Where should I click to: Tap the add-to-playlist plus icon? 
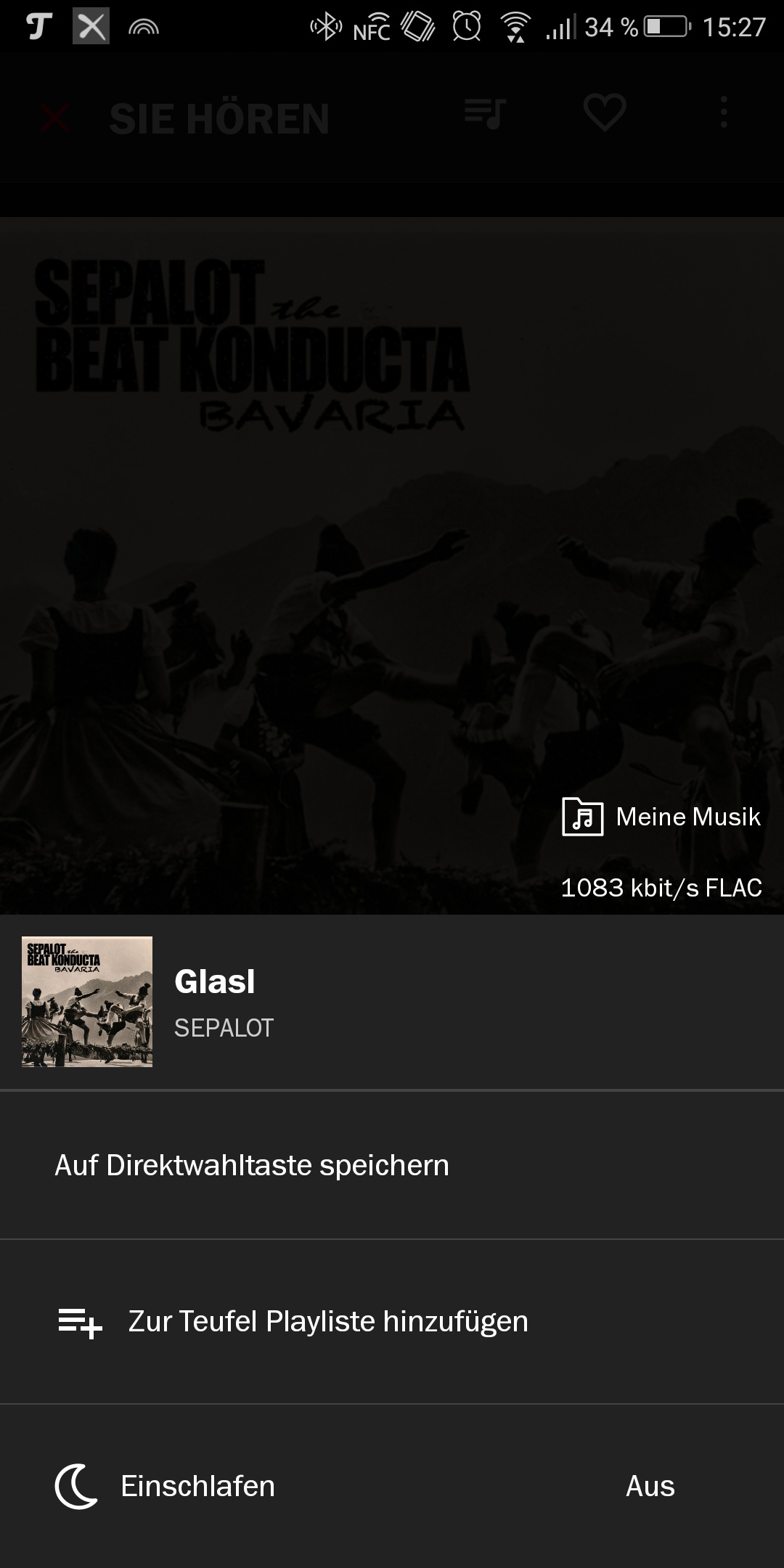(80, 1323)
